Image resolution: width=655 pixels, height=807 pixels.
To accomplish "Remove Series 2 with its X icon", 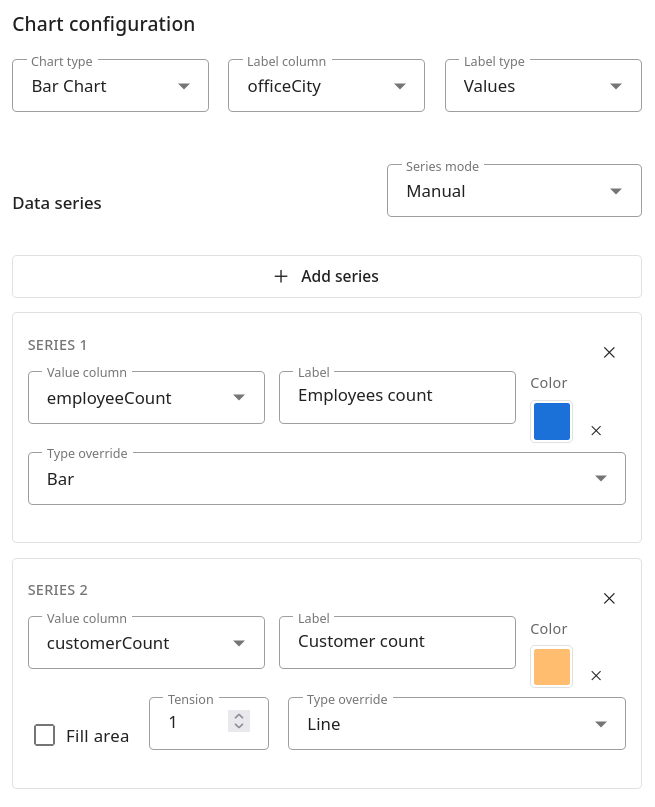I will pos(609,598).
